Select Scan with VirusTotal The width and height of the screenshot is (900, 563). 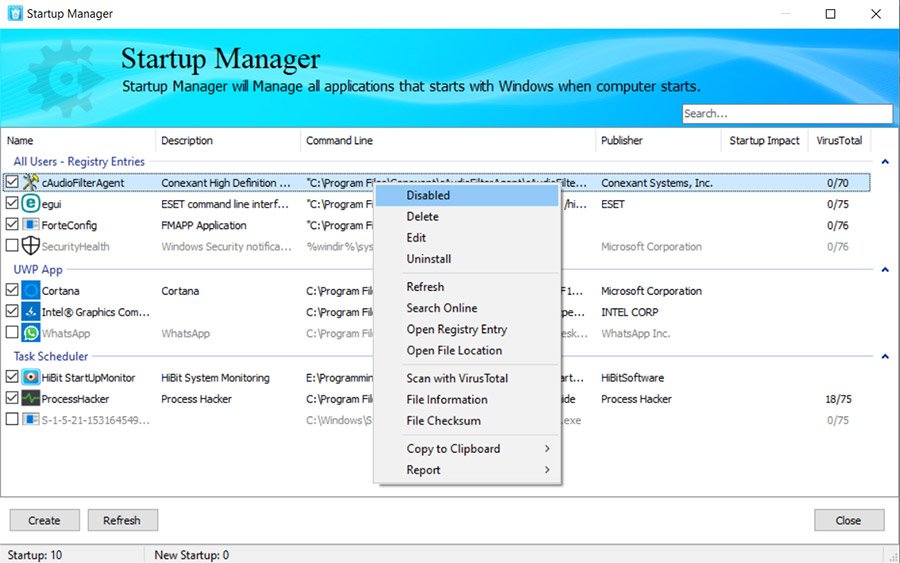(467, 378)
